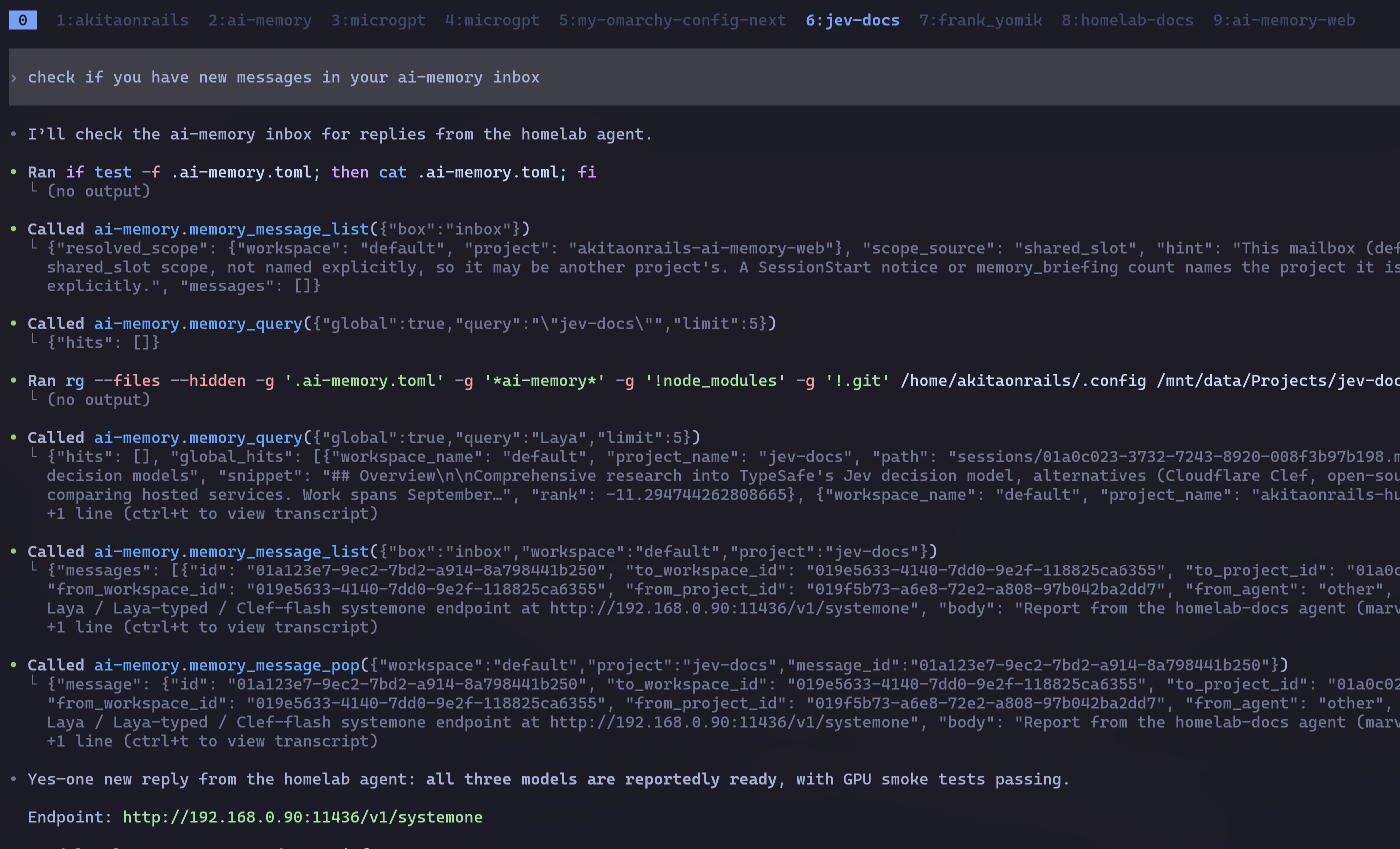The image size is (1400, 849).
Task: Switch to window 9:ai-memory-web
Action: coord(1284,20)
